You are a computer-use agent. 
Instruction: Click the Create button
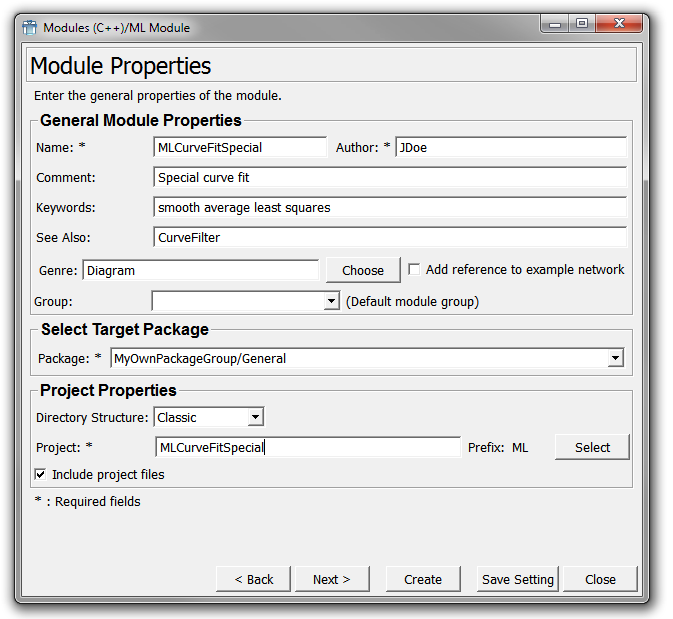[423, 579]
